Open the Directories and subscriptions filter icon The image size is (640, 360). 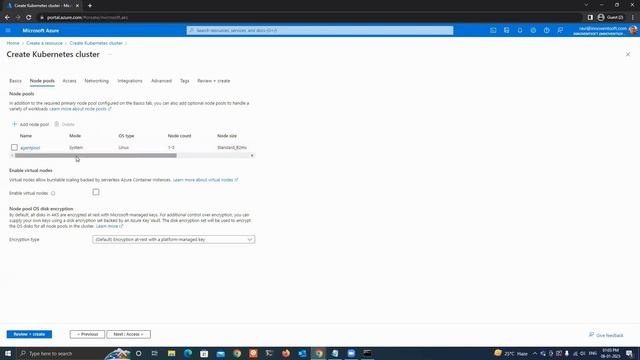click(x=507, y=30)
